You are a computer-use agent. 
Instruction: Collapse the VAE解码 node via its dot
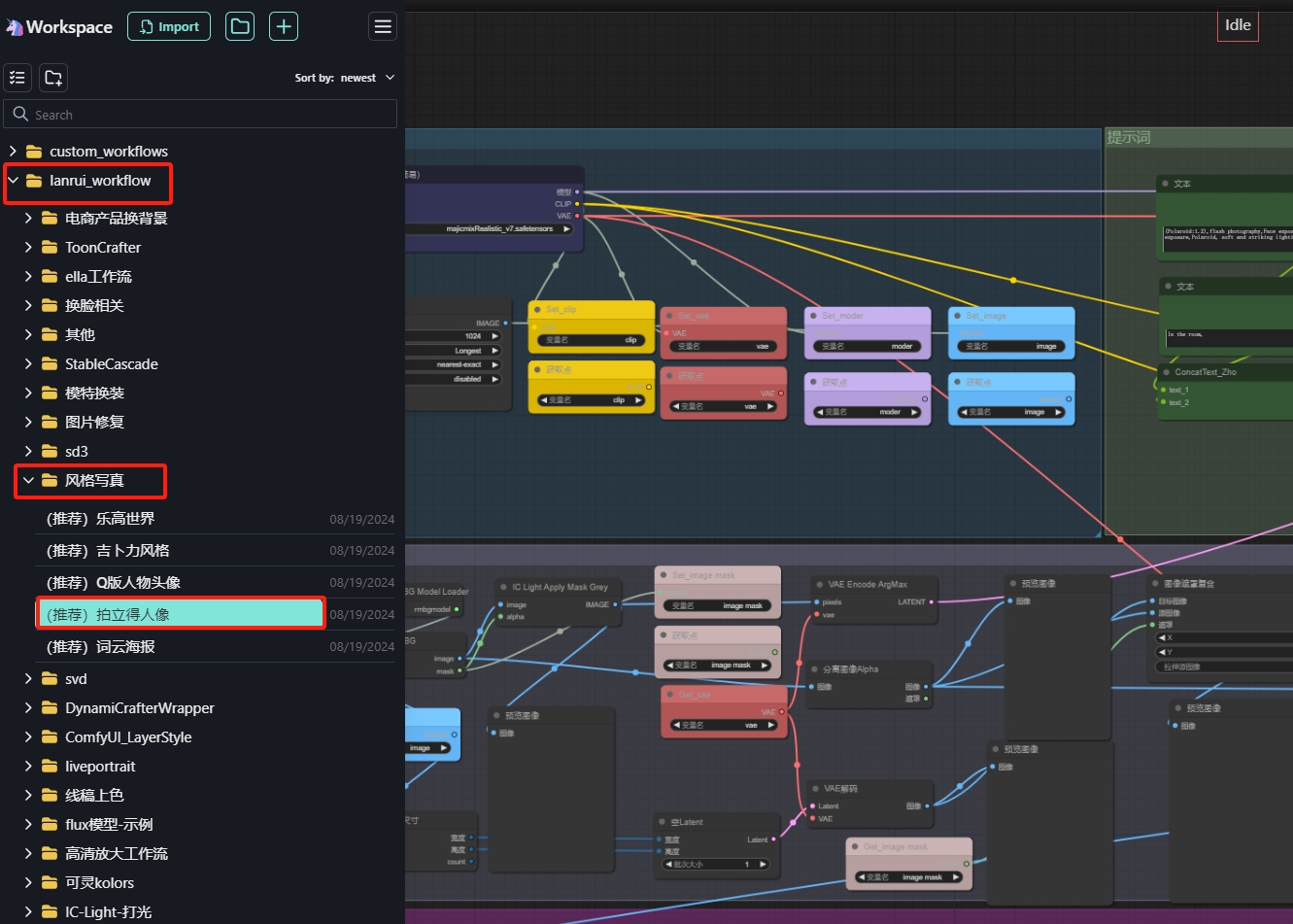tap(815, 789)
